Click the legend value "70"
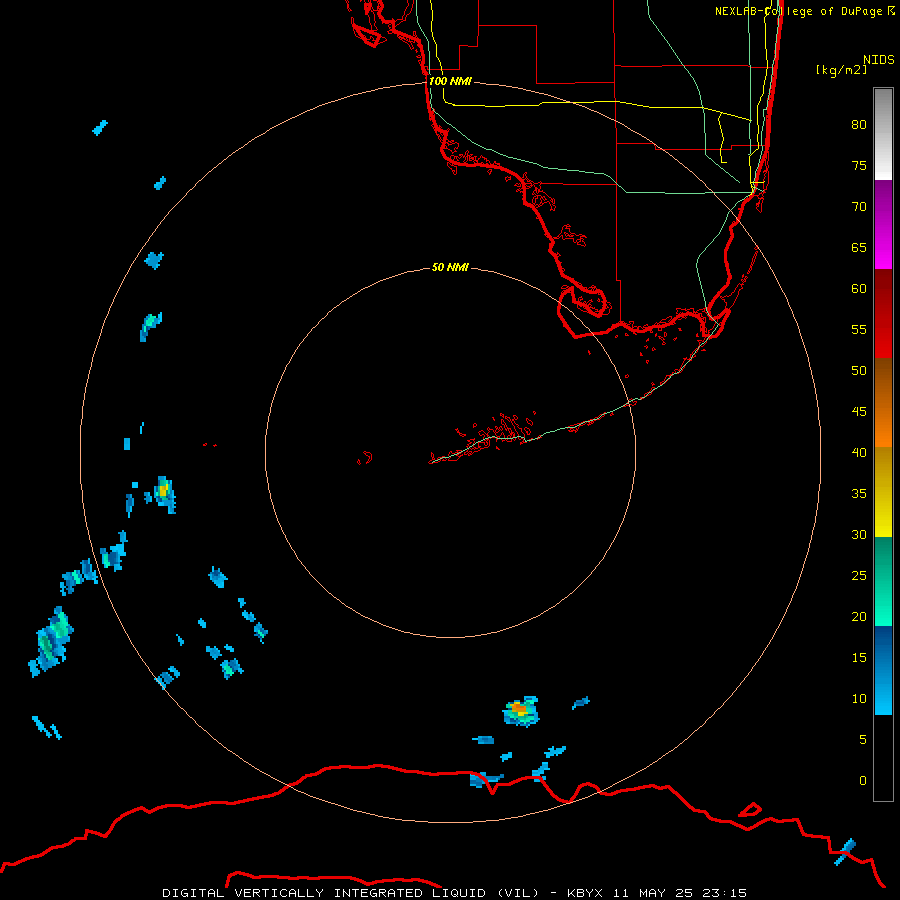Image resolution: width=900 pixels, height=900 pixels. [859, 207]
